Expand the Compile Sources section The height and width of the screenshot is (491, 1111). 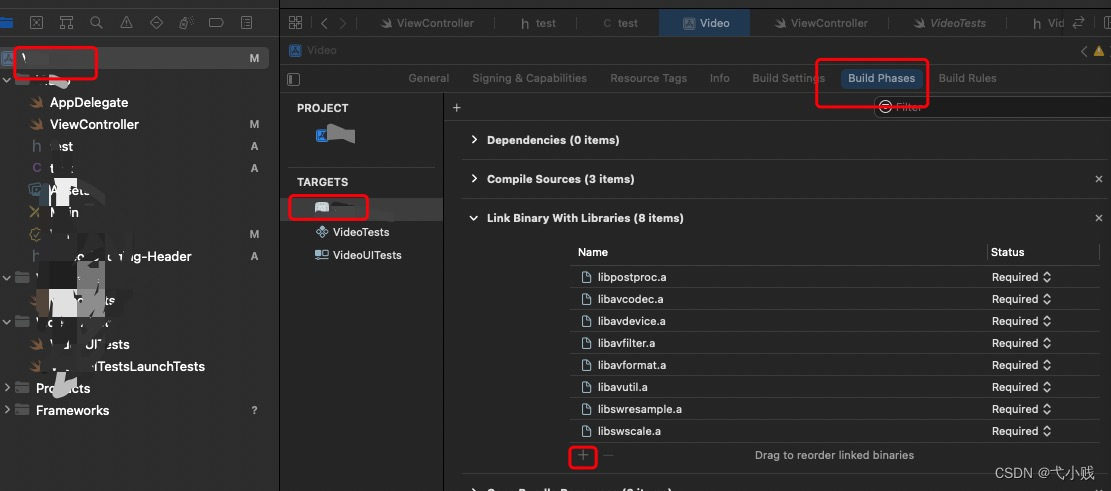[474, 179]
